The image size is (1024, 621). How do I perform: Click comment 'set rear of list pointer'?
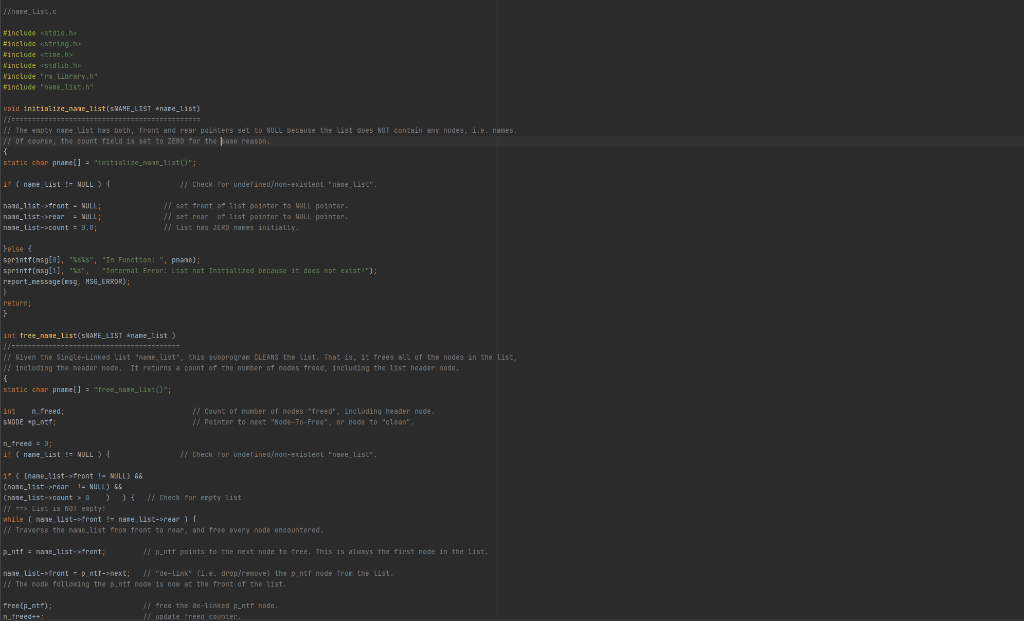[256, 217]
